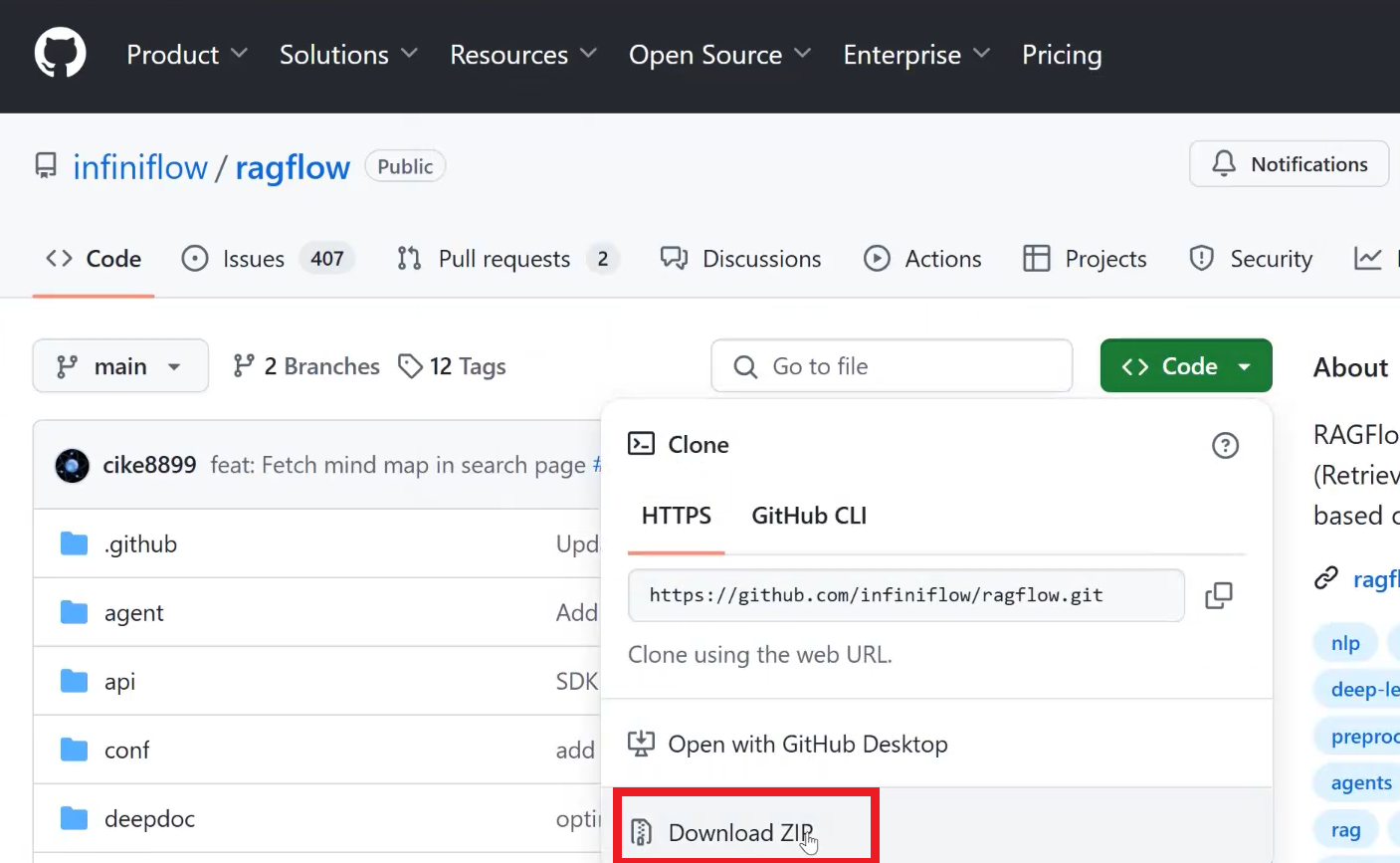
Task: Click the 'Clone using the web URL.' text
Action: (760, 655)
